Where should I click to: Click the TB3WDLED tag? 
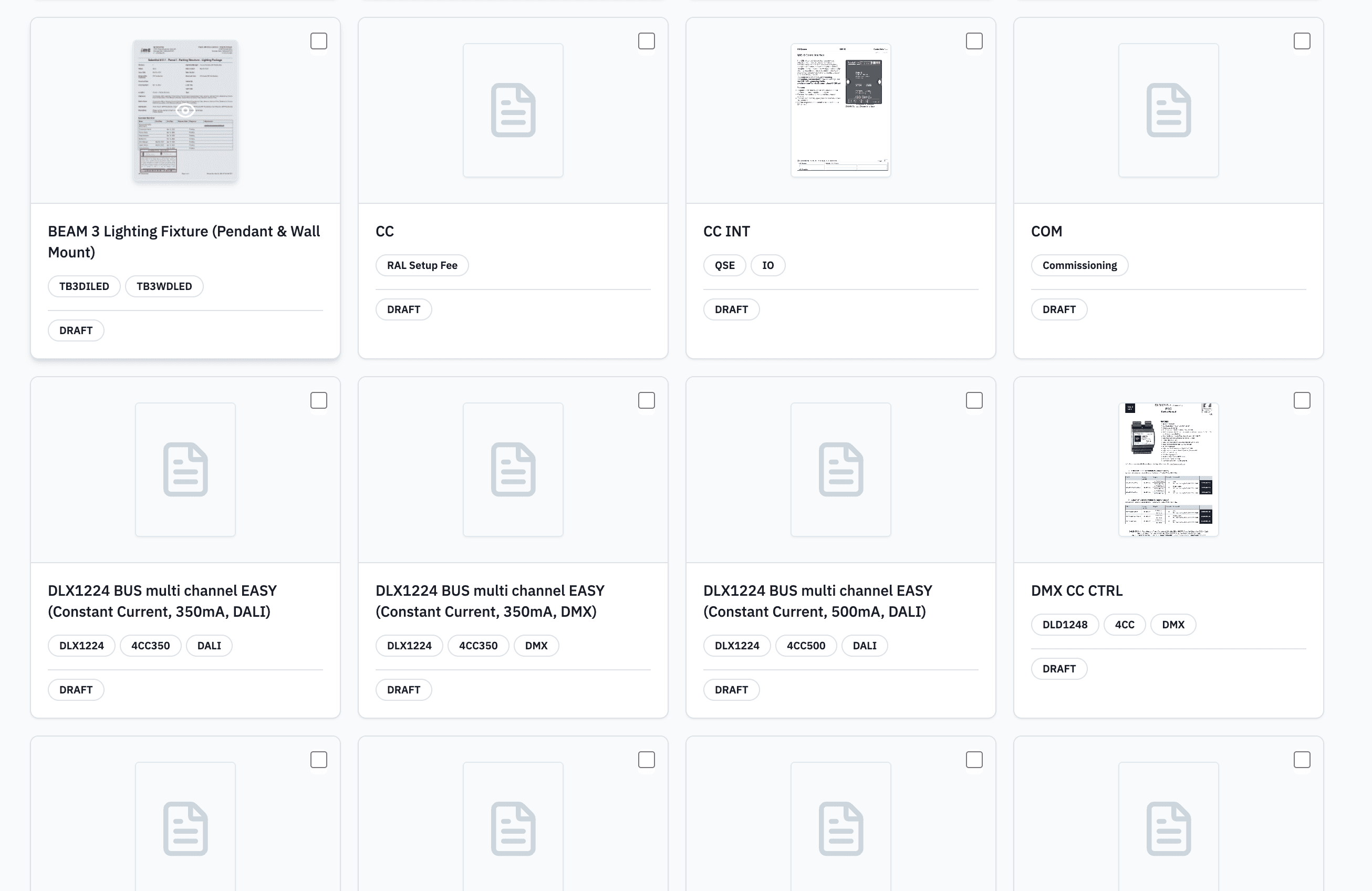coord(164,286)
